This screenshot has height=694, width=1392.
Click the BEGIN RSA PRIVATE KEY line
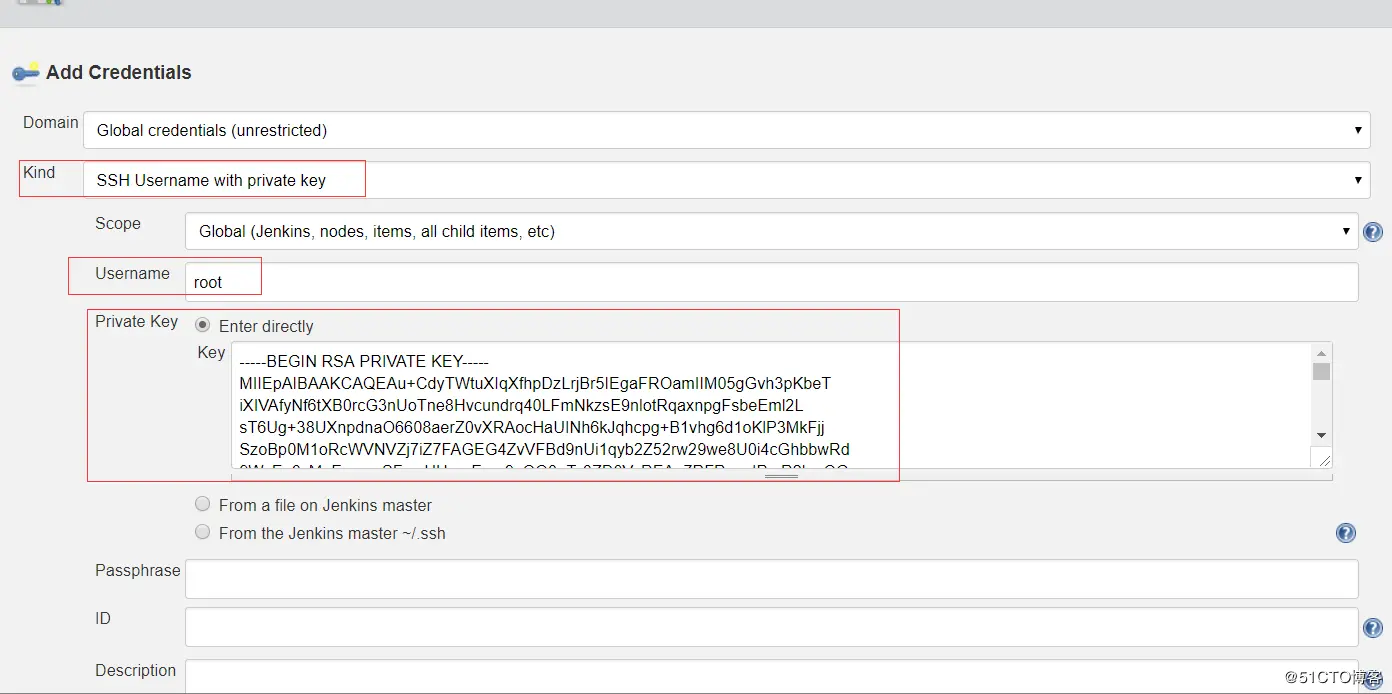click(364, 361)
